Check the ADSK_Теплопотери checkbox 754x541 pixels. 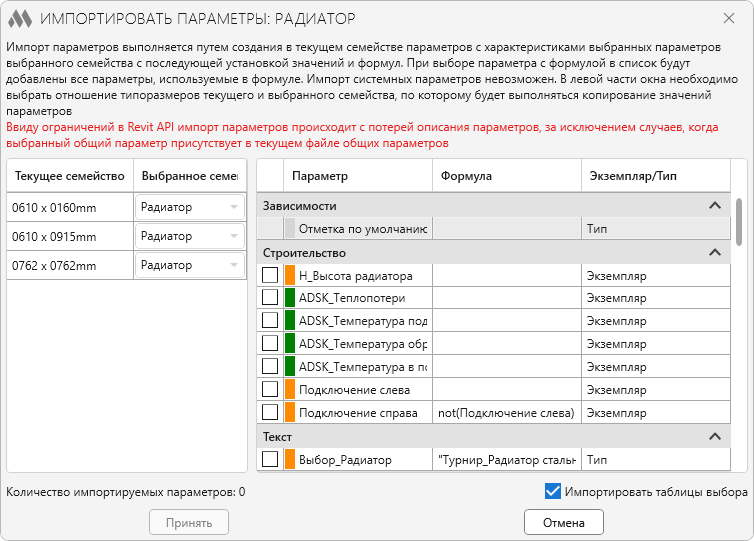point(270,298)
